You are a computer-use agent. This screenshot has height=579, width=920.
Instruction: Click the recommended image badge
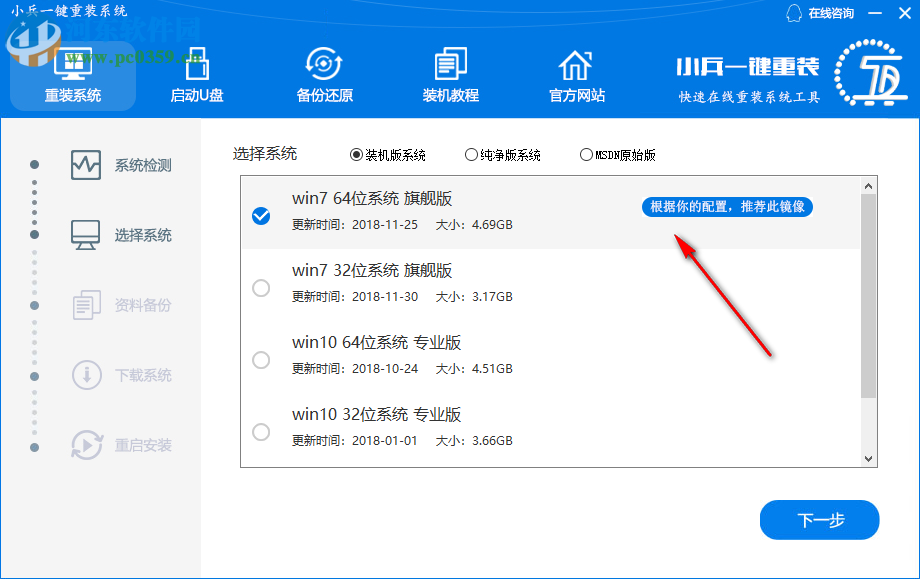(726, 206)
